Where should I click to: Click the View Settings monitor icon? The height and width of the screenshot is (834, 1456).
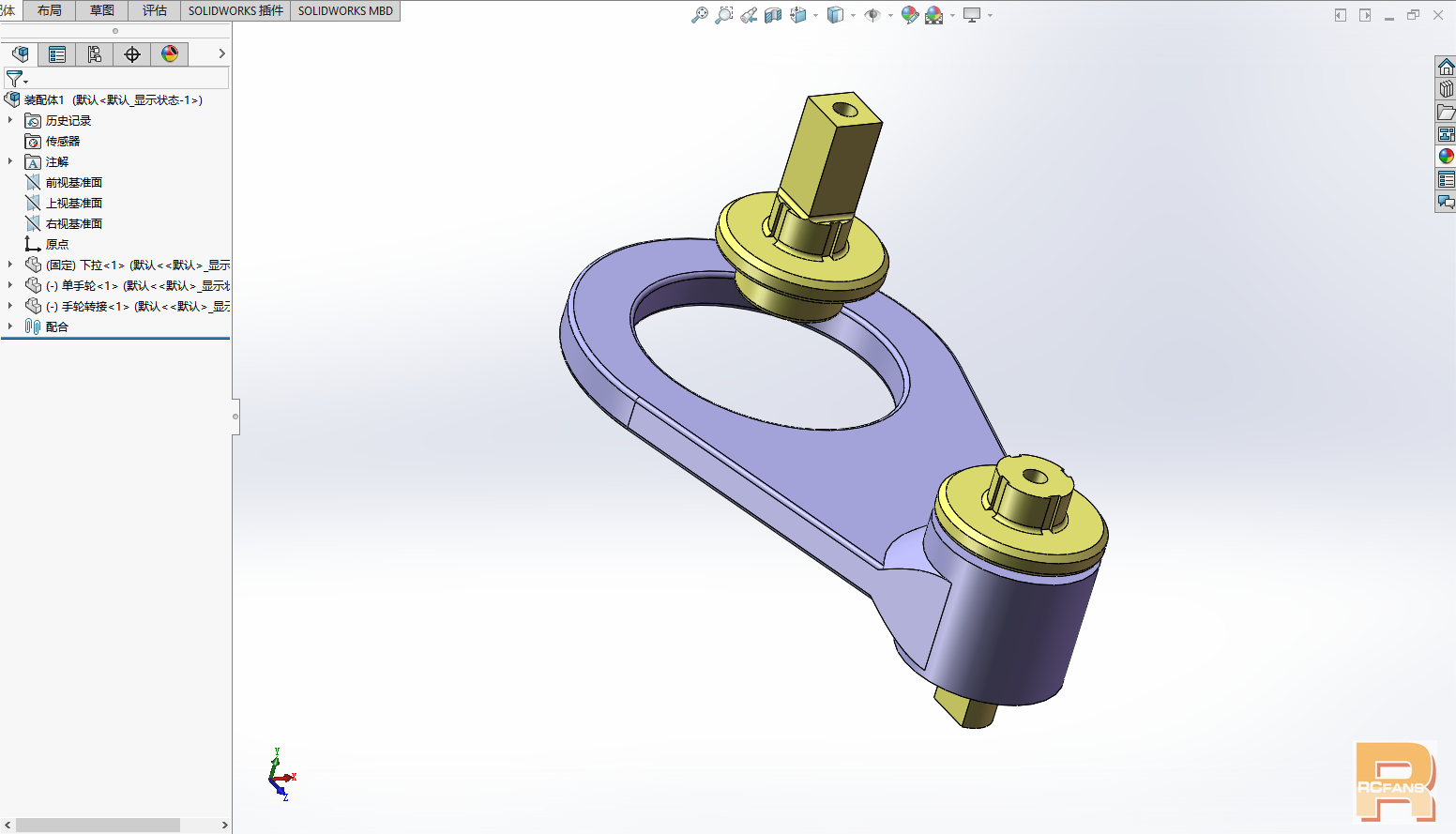tap(972, 15)
